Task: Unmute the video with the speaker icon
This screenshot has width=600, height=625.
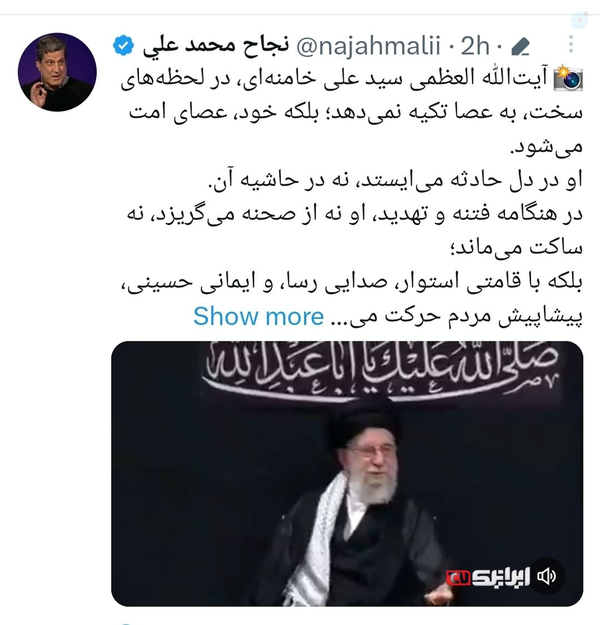Action: (x=547, y=576)
